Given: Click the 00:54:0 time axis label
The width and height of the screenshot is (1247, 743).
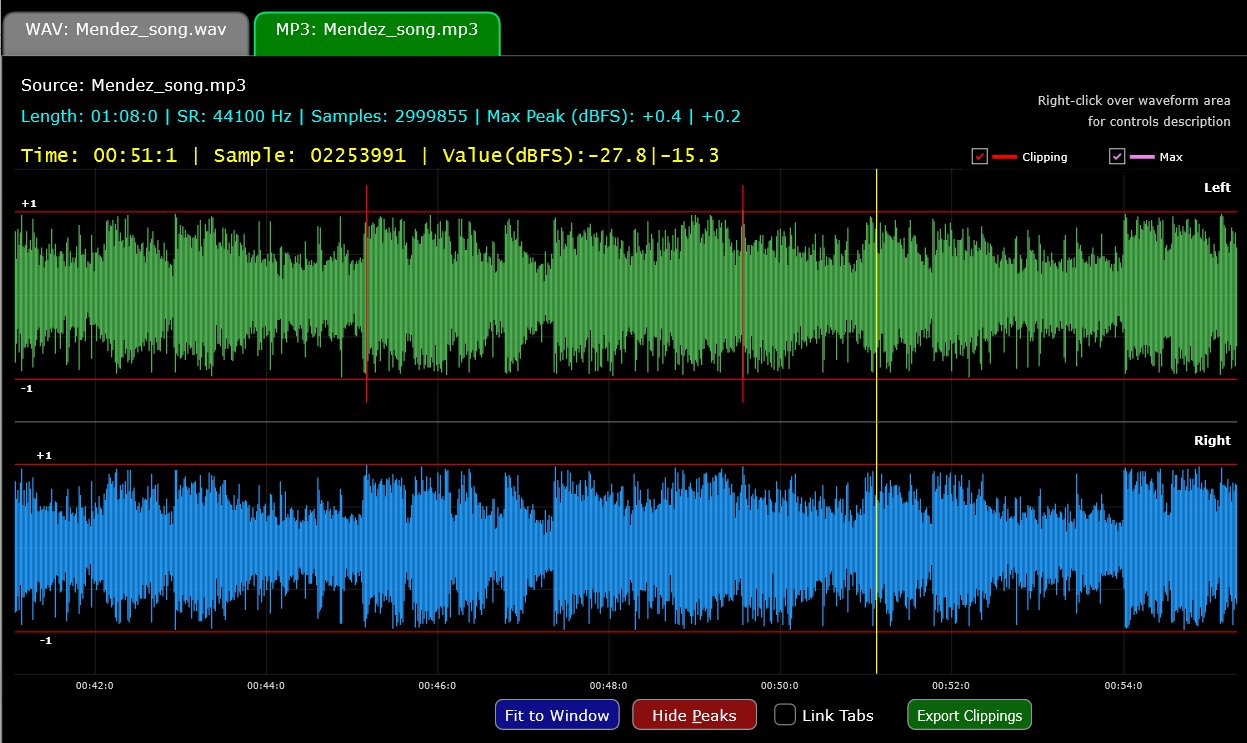Looking at the screenshot, I should tap(1123, 686).
